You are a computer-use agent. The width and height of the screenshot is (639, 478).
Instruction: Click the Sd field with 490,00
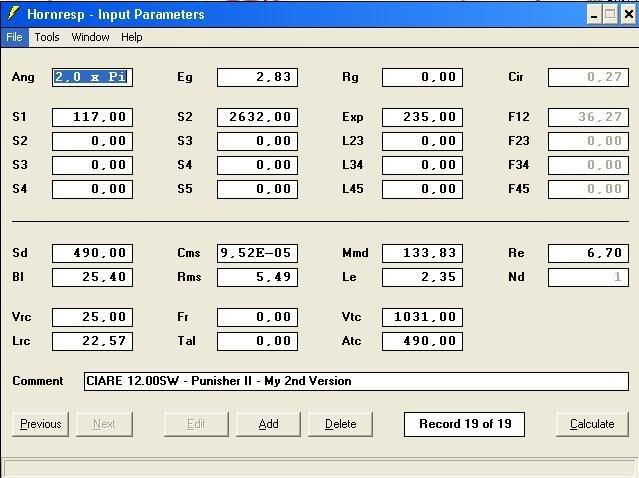92,253
